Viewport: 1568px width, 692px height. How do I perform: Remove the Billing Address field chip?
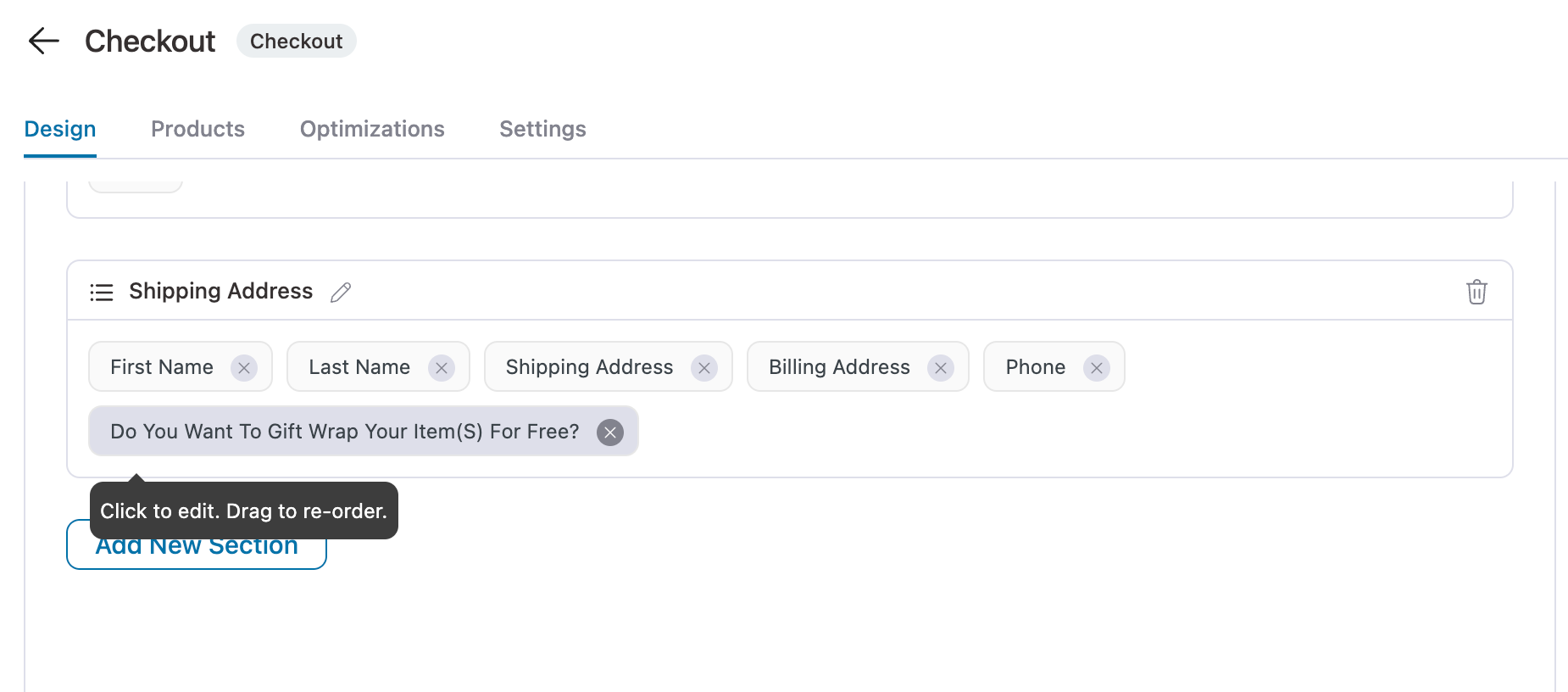click(x=940, y=367)
